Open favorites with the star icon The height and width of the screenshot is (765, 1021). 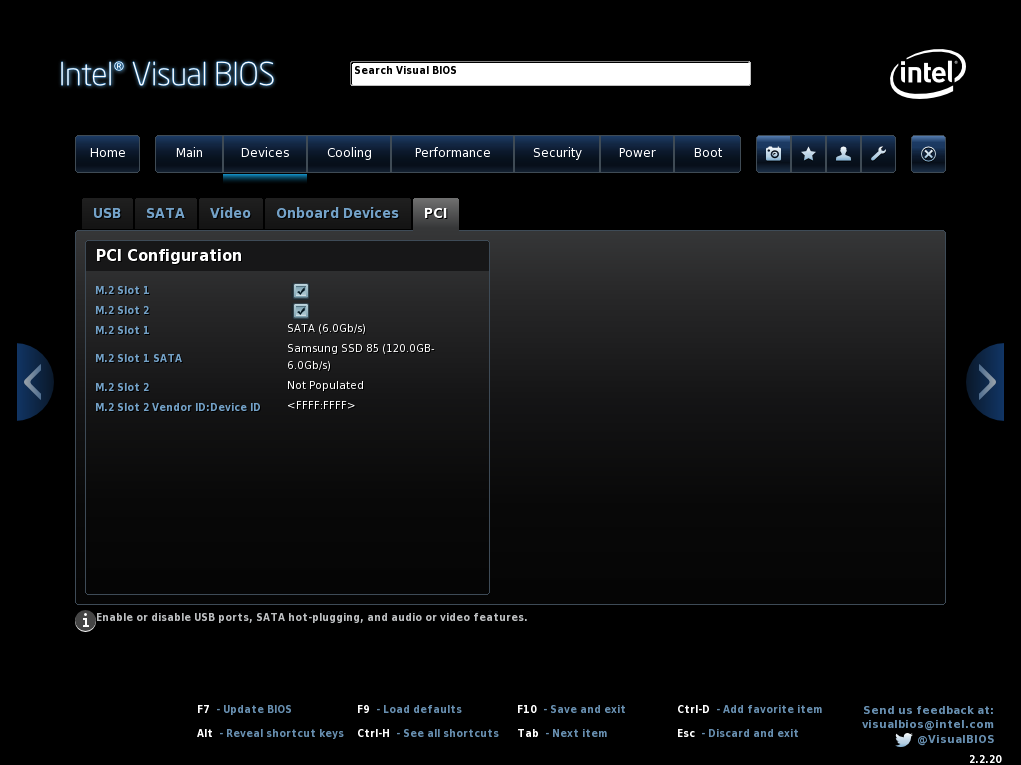[x=808, y=154]
